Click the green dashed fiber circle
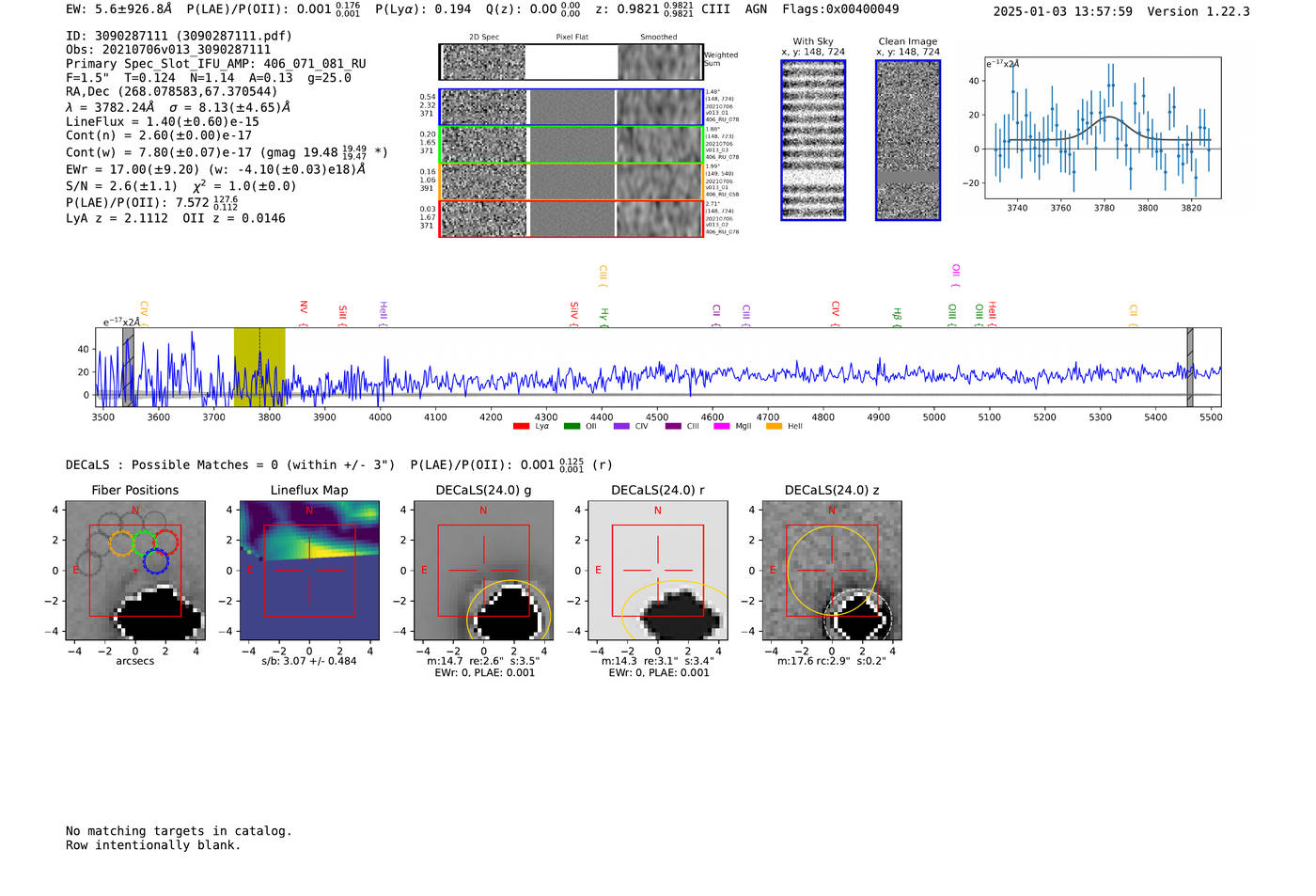The height and width of the screenshot is (896, 1316). coord(144,542)
